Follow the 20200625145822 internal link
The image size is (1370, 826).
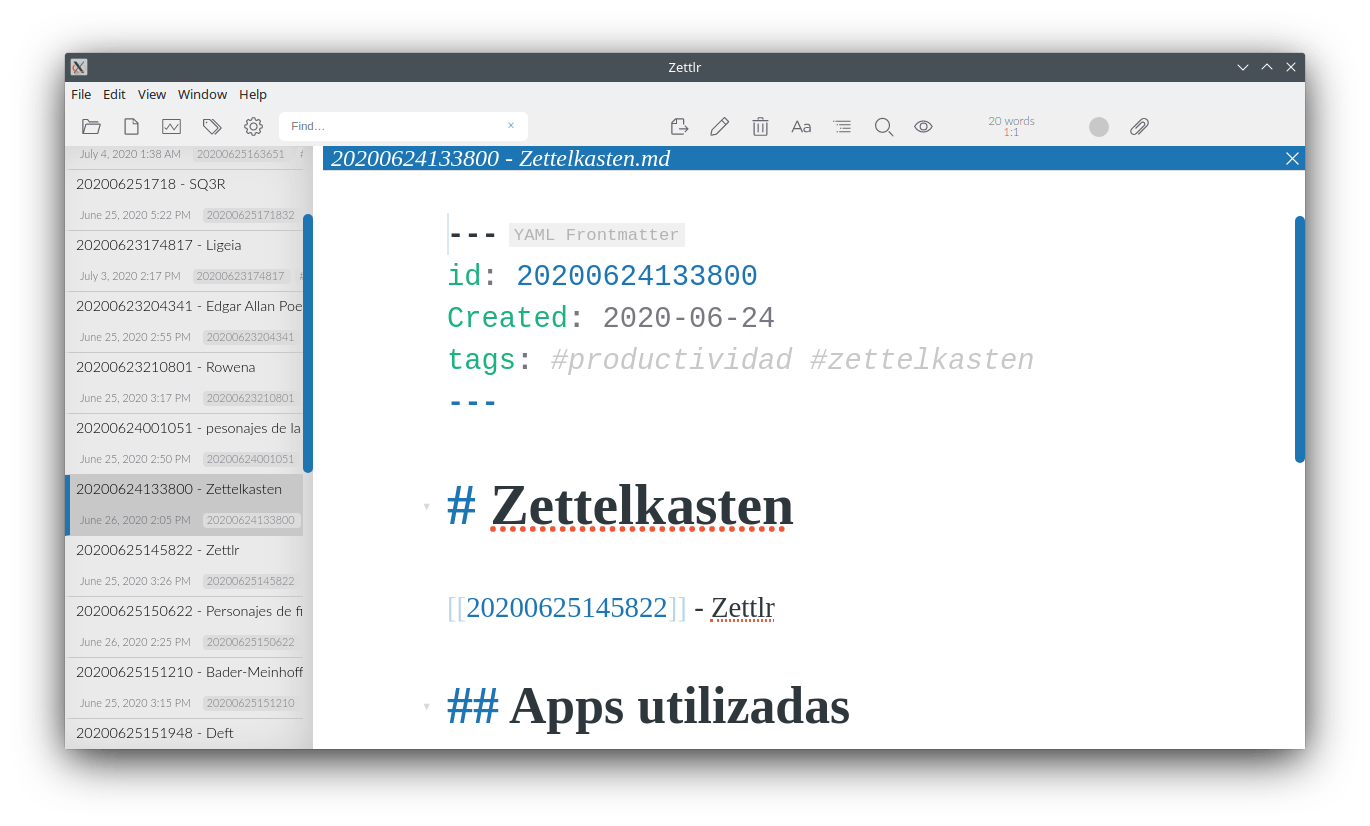click(x=567, y=608)
